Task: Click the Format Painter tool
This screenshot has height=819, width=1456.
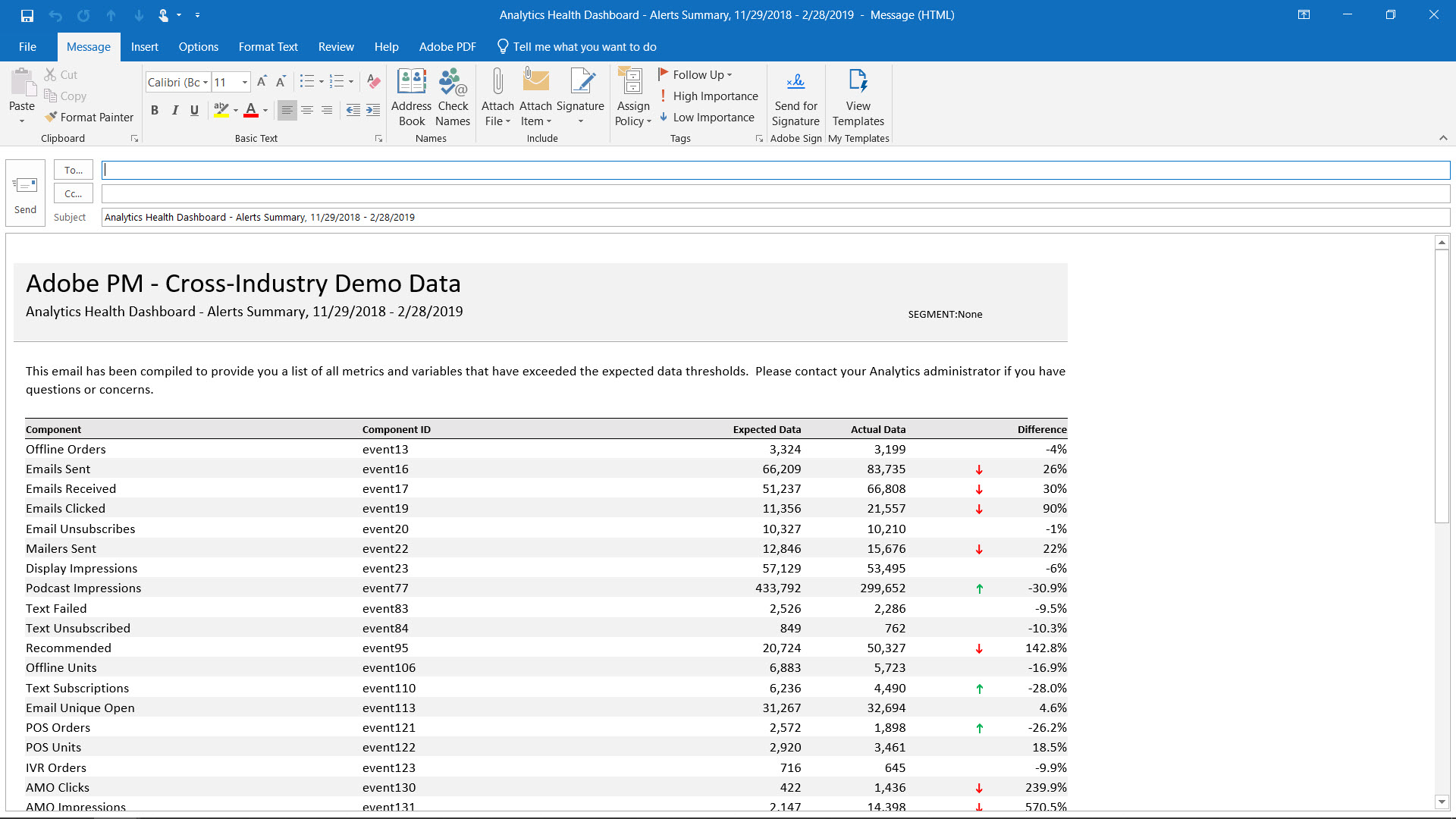Action: tap(89, 118)
